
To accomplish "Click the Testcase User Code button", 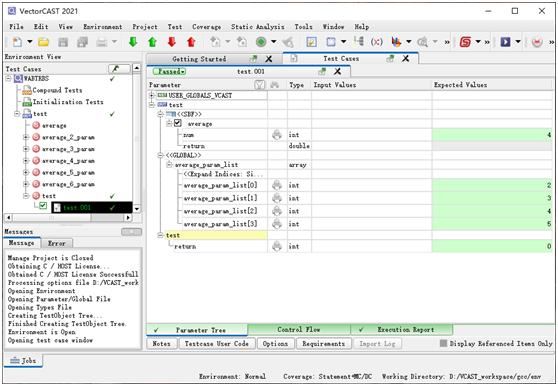I will (216, 344).
